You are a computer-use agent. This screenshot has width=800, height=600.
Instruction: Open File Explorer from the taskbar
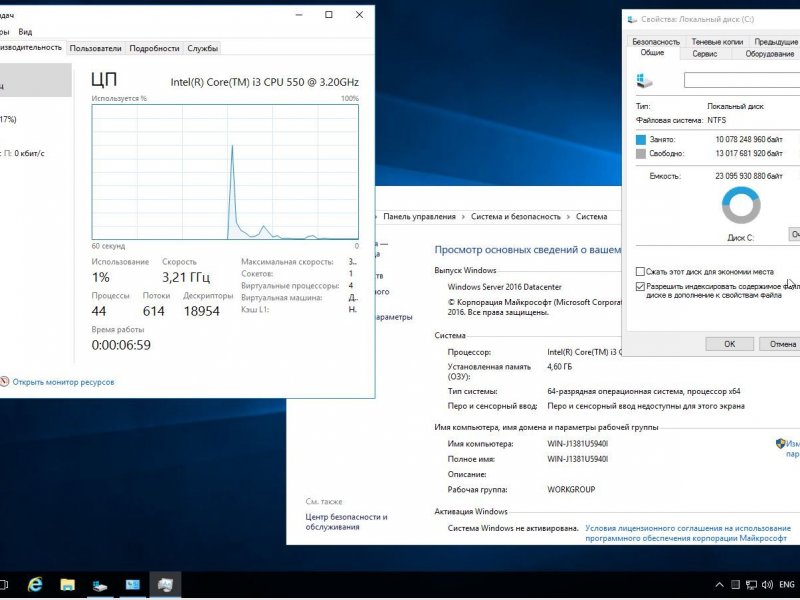point(67,584)
